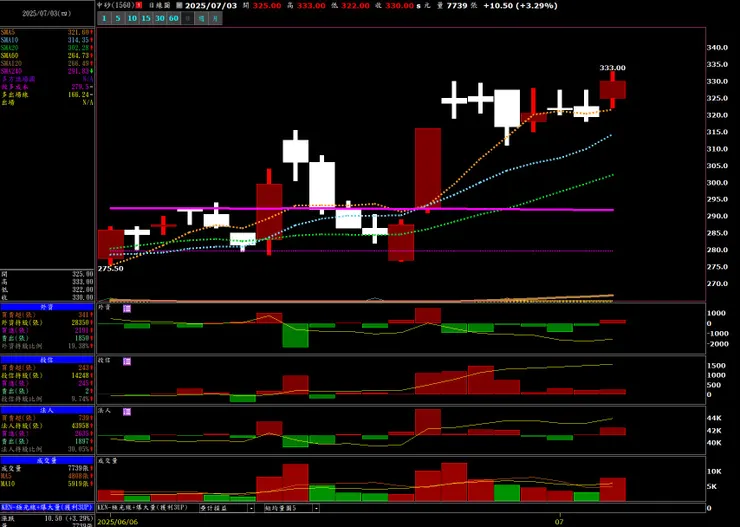
Task: Select the weekly (週) timeframe button
Action: (202, 18)
